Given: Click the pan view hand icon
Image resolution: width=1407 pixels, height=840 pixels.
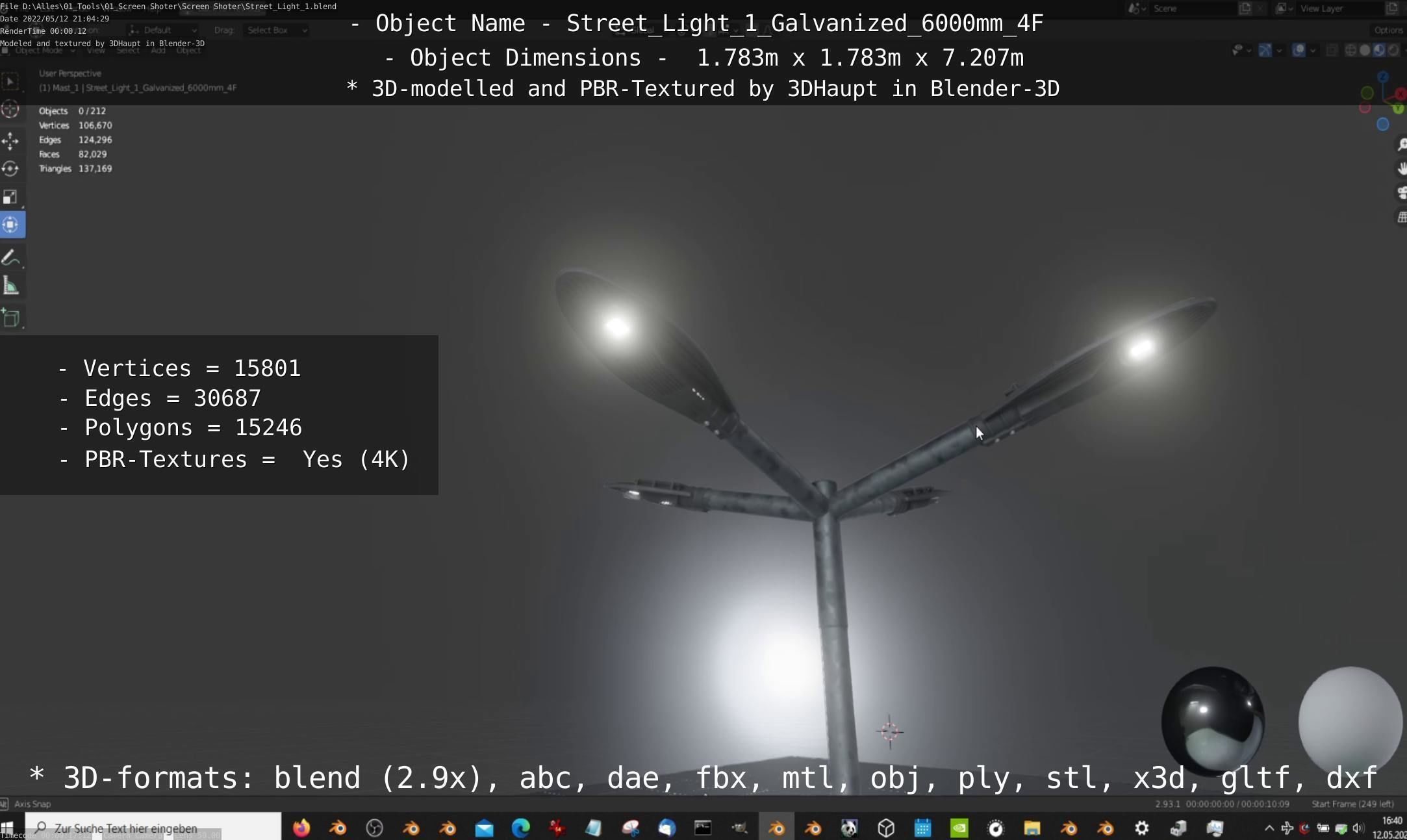Looking at the screenshot, I should click(x=1401, y=168).
